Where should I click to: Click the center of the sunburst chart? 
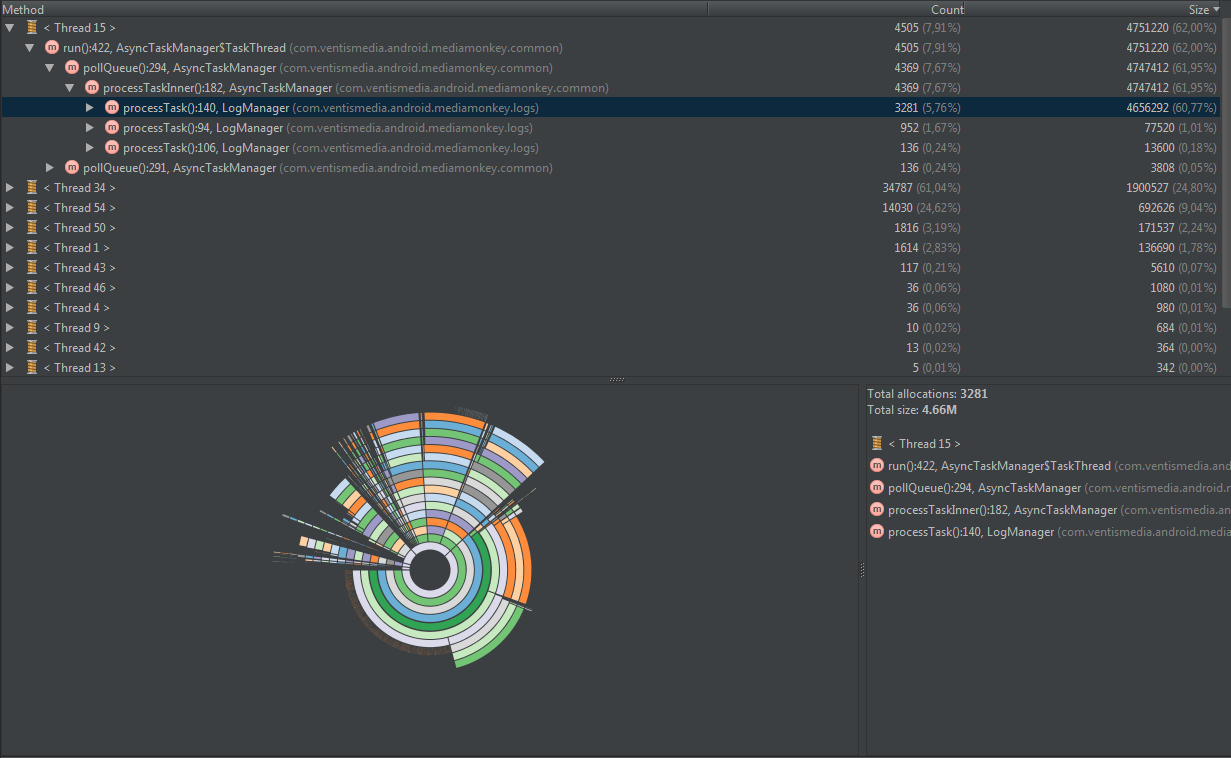(430, 571)
